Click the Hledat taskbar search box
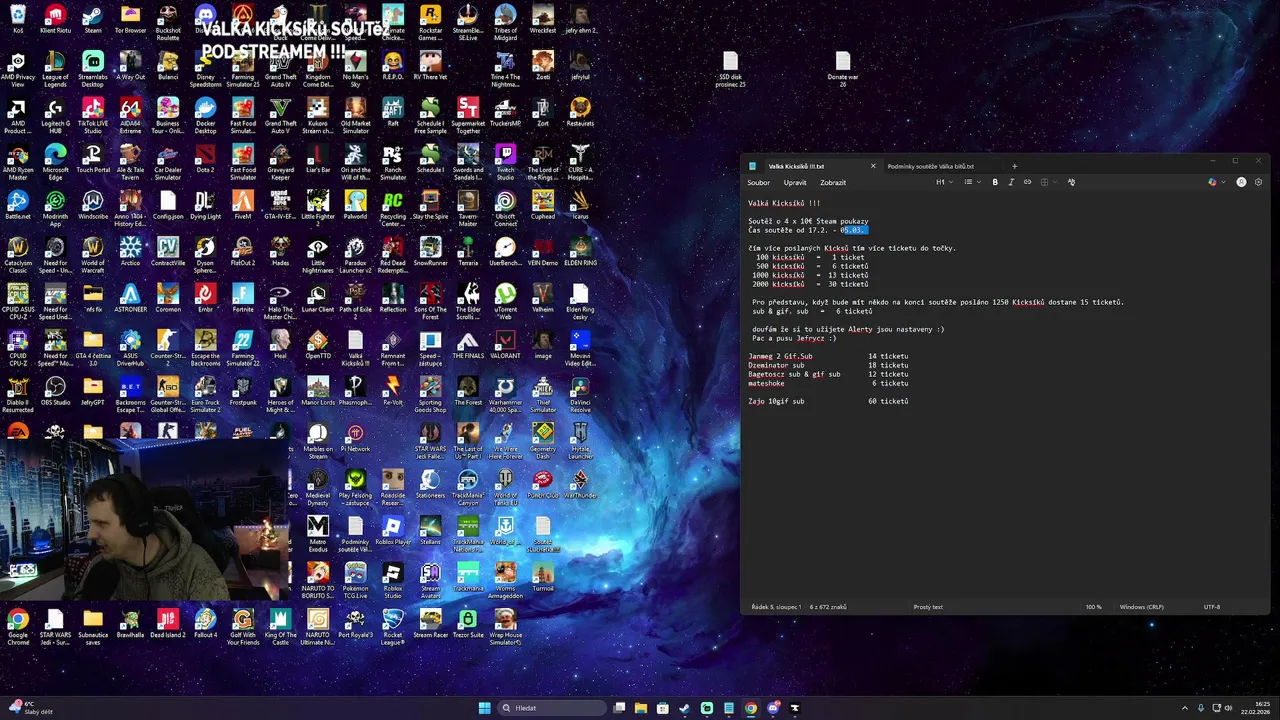The height and width of the screenshot is (720, 1280). point(553,708)
